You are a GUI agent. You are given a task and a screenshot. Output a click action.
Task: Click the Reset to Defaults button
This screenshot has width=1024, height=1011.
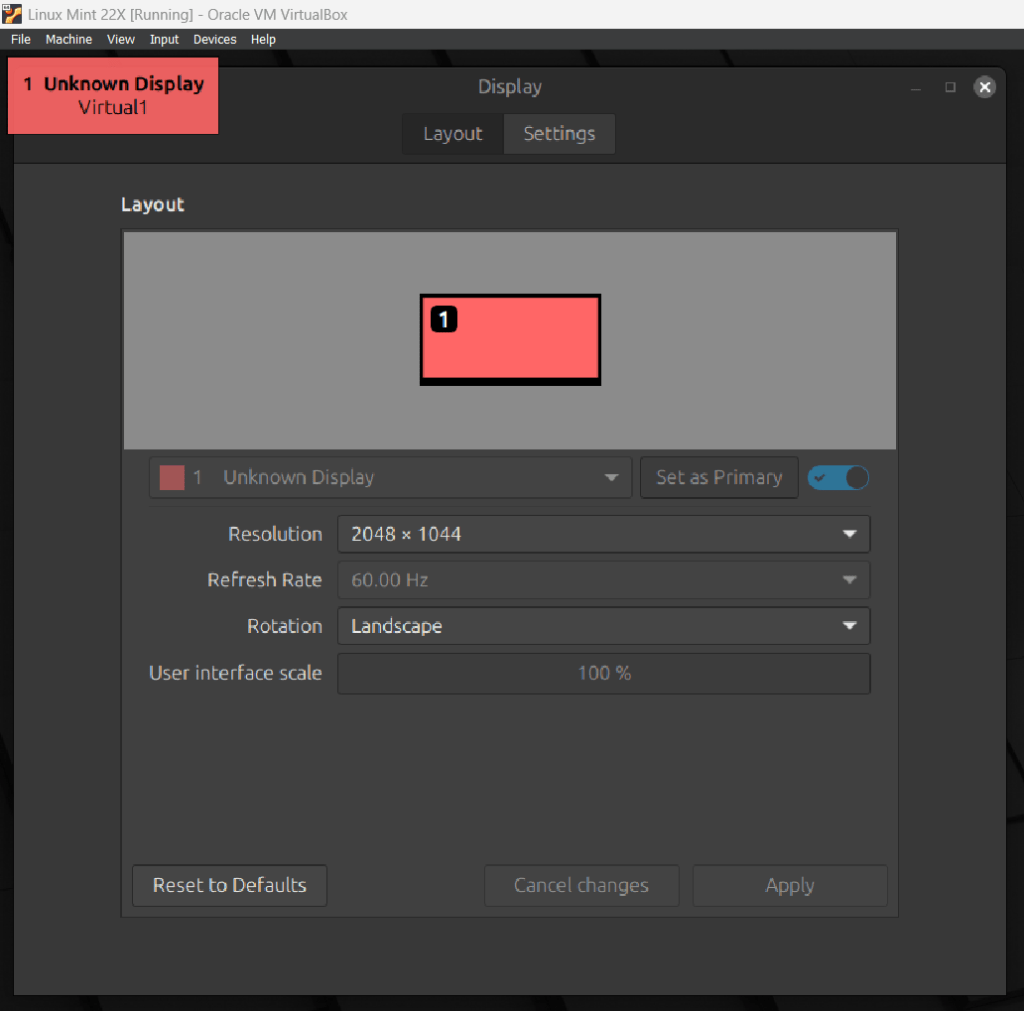[x=229, y=886]
